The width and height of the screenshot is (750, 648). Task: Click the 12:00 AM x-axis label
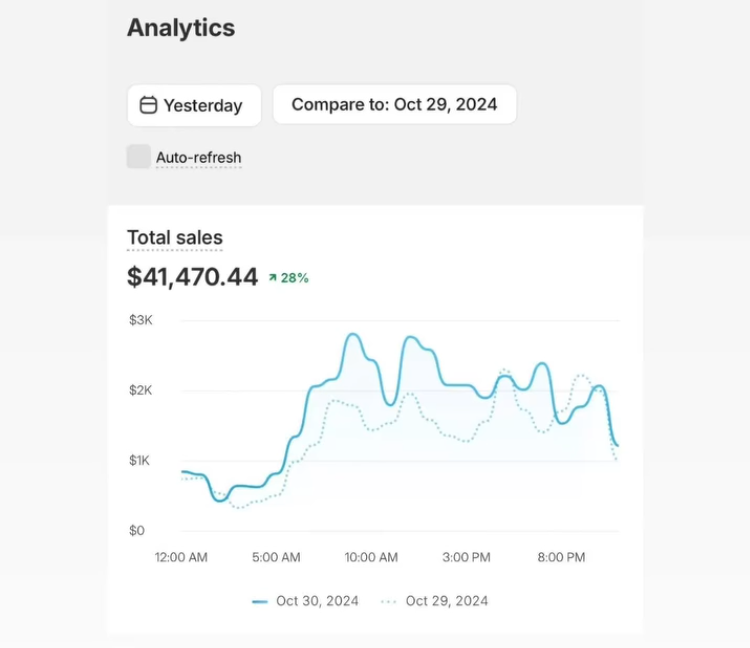coord(181,557)
